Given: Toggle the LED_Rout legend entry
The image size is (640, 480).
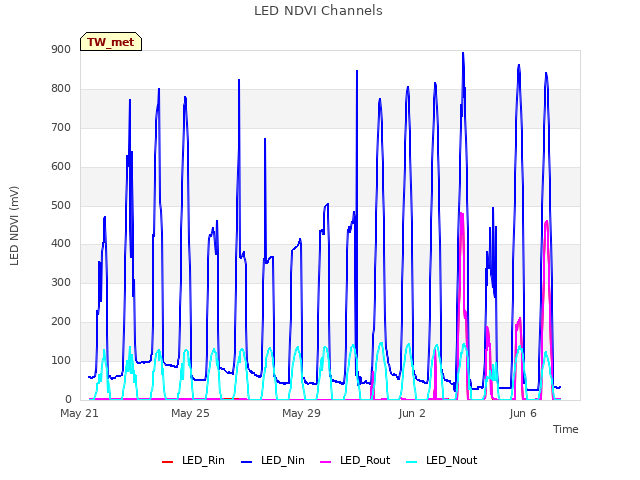Looking at the screenshot, I should (x=355, y=461).
